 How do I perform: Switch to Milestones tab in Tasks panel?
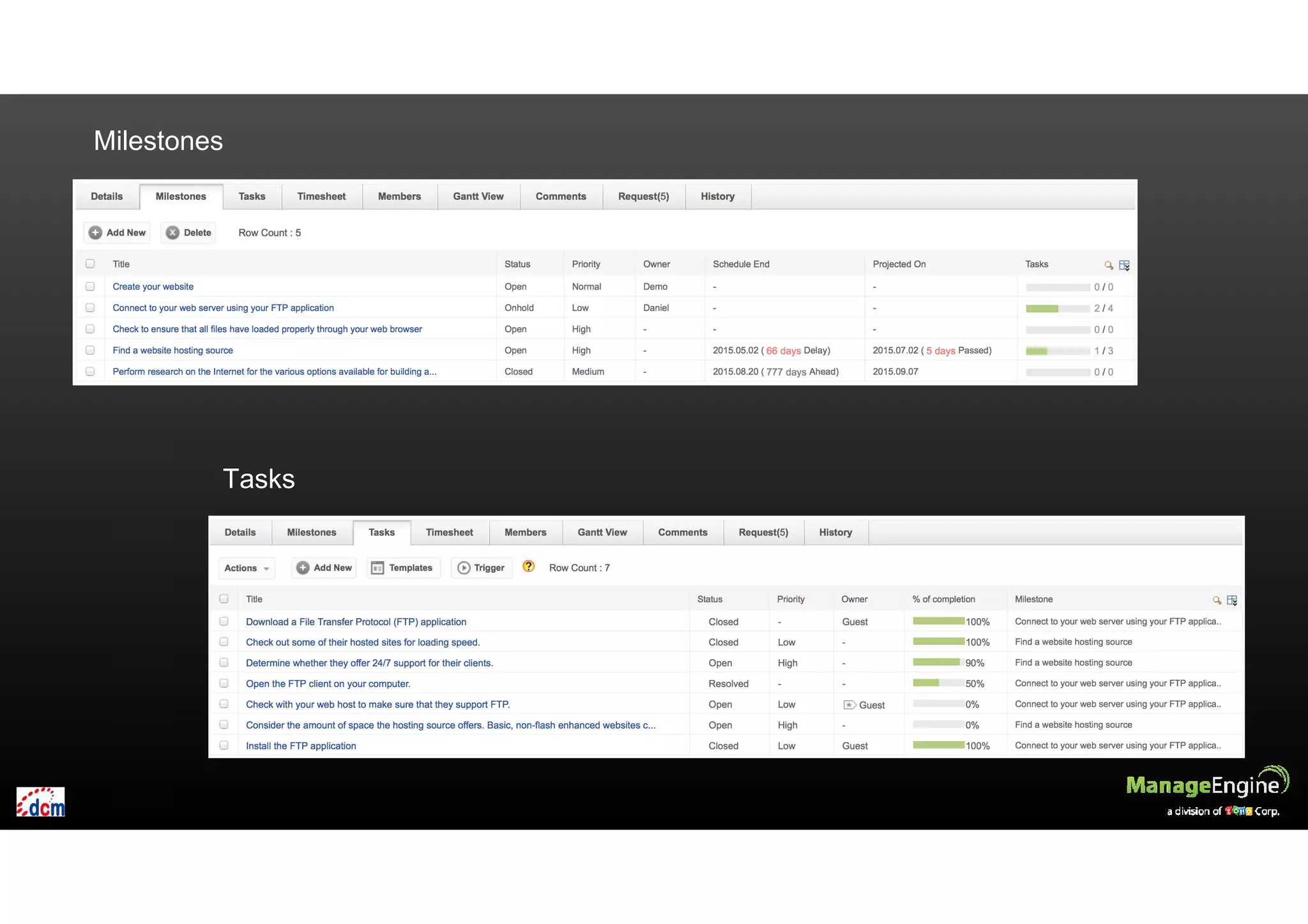click(311, 532)
